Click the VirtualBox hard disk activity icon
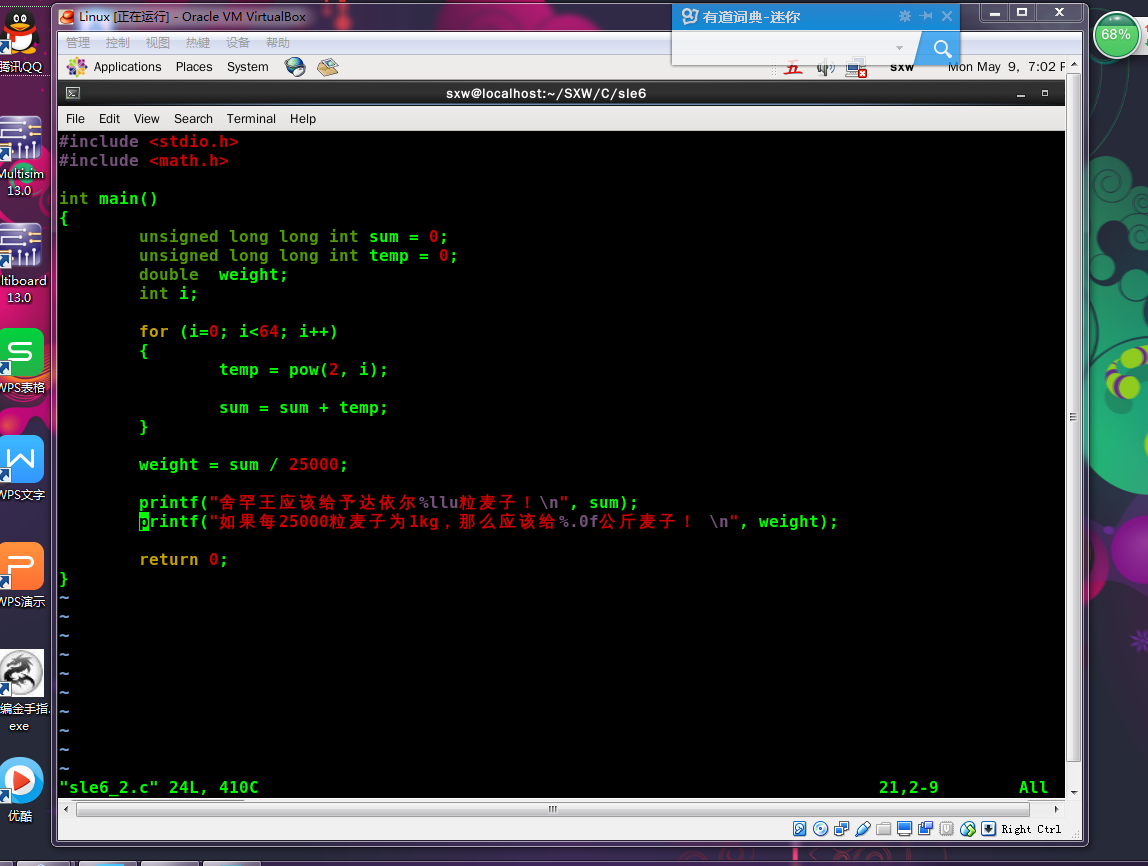 (x=800, y=829)
